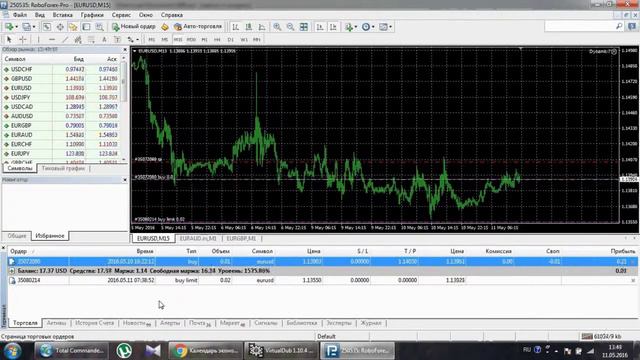Open the Графики menu

coord(92,15)
